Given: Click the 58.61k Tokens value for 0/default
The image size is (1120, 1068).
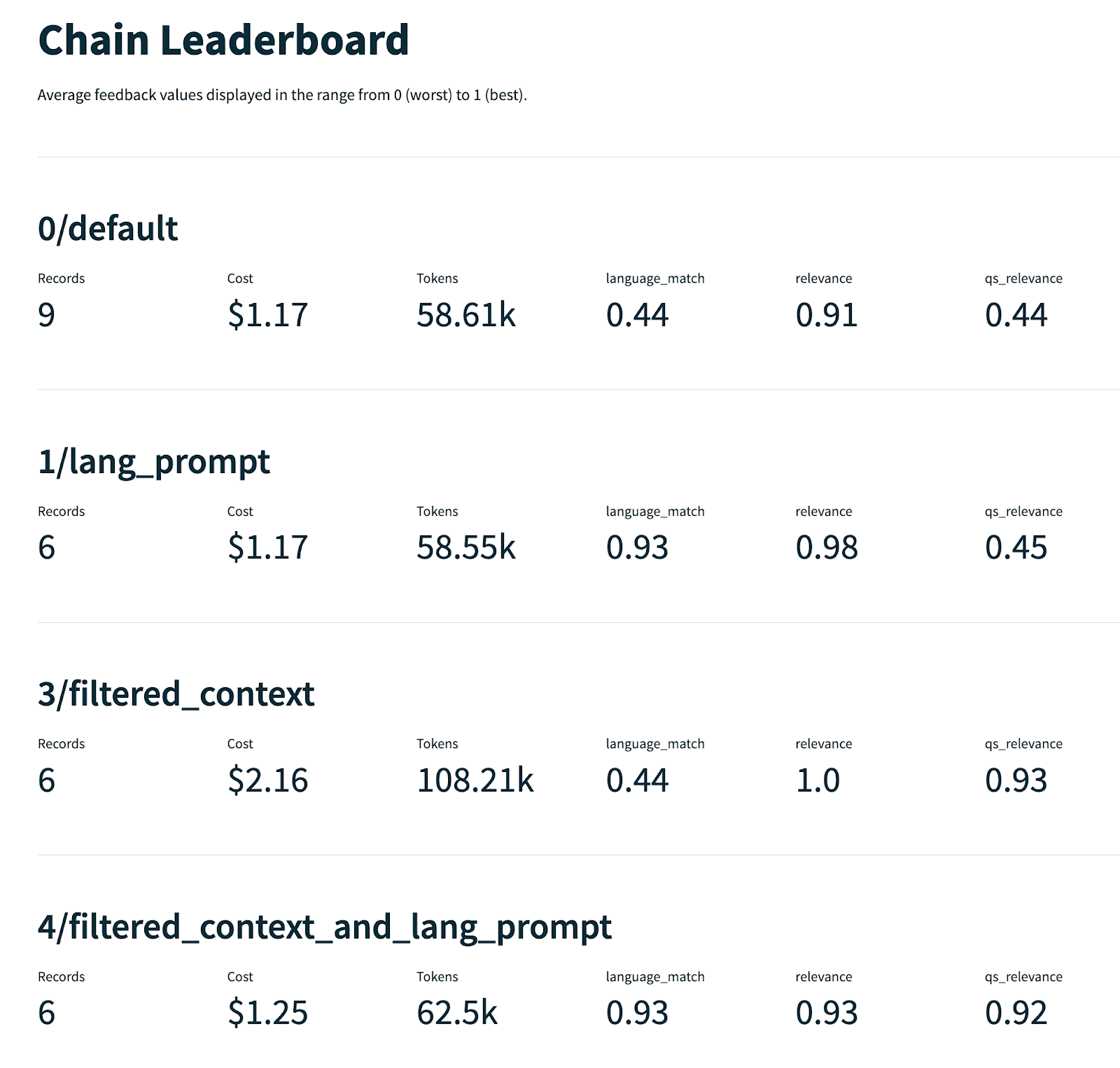Looking at the screenshot, I should (465, 315).
